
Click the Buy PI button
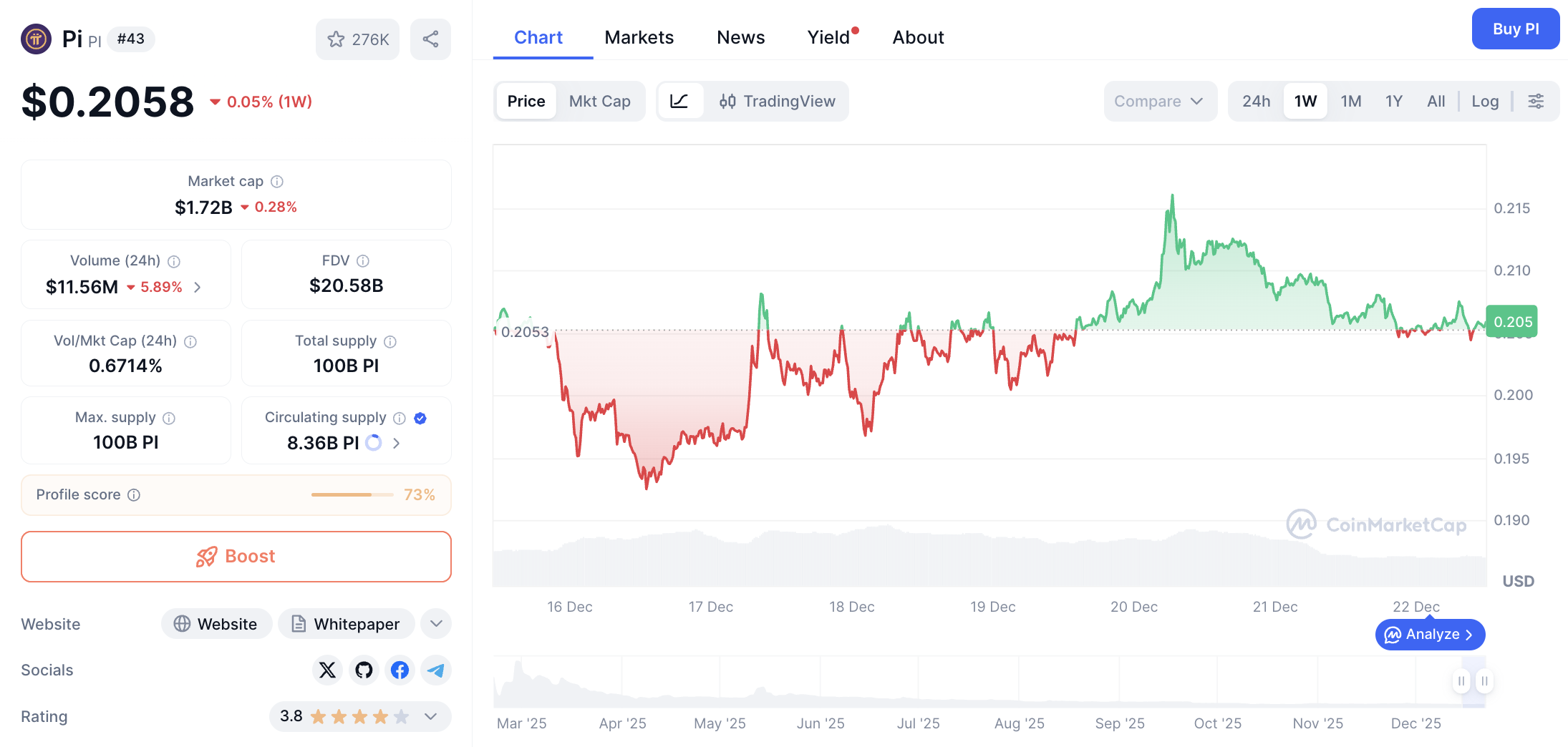pyautogui.click(x=1516, y=29)
